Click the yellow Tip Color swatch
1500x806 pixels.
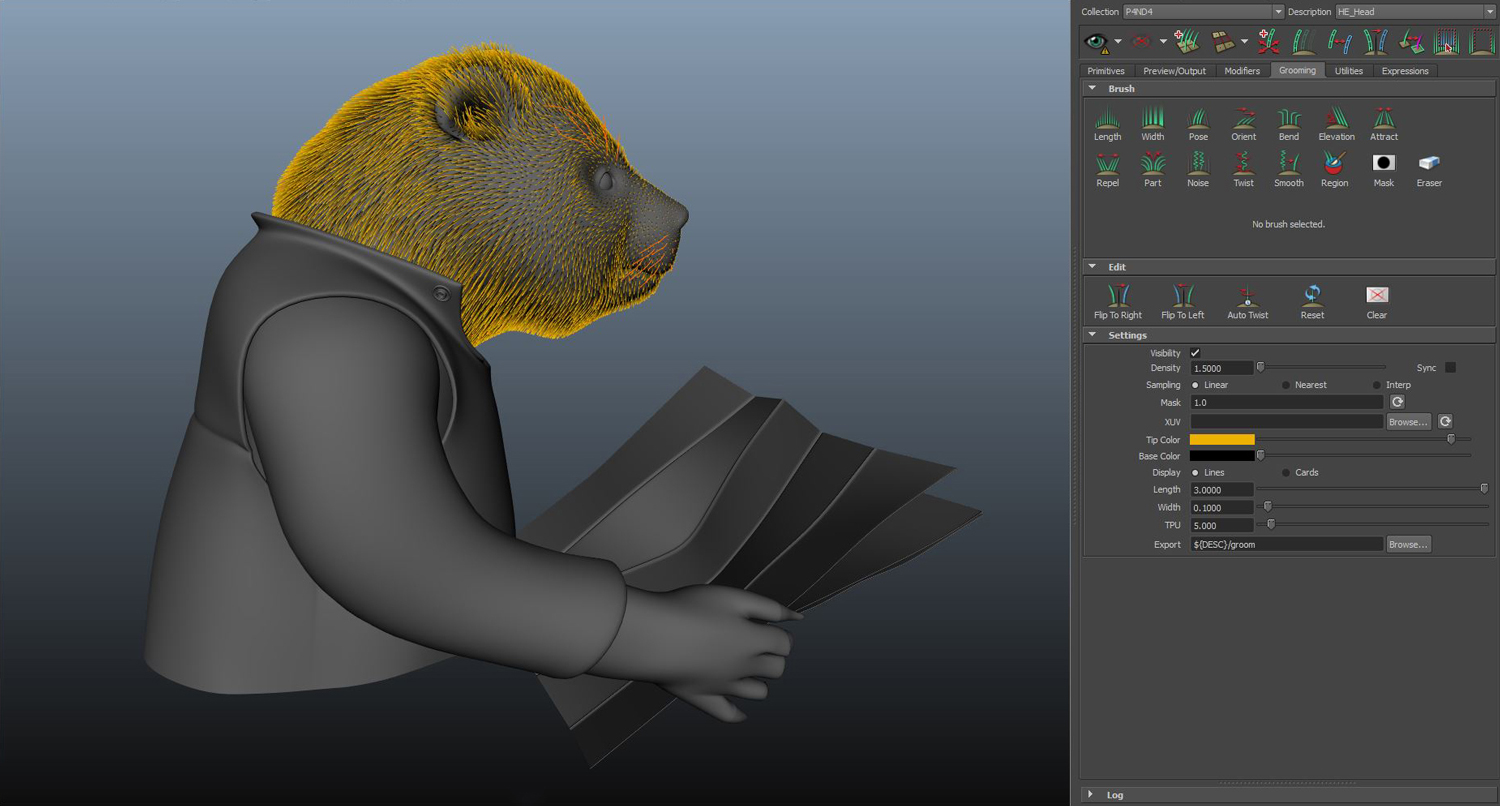point(1222,440)
